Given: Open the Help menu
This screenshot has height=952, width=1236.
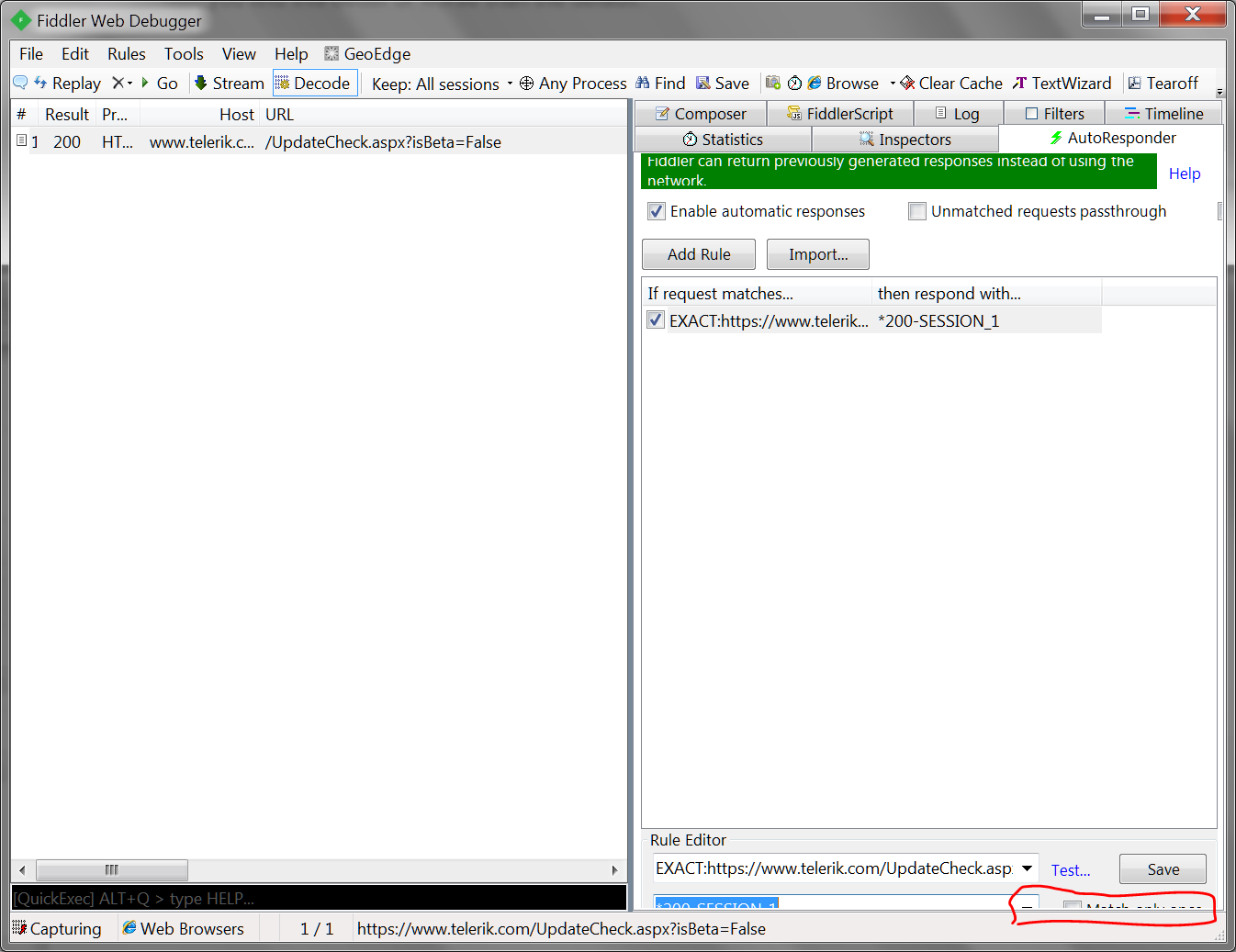Looking at the screenshot, I should [291, 54].
